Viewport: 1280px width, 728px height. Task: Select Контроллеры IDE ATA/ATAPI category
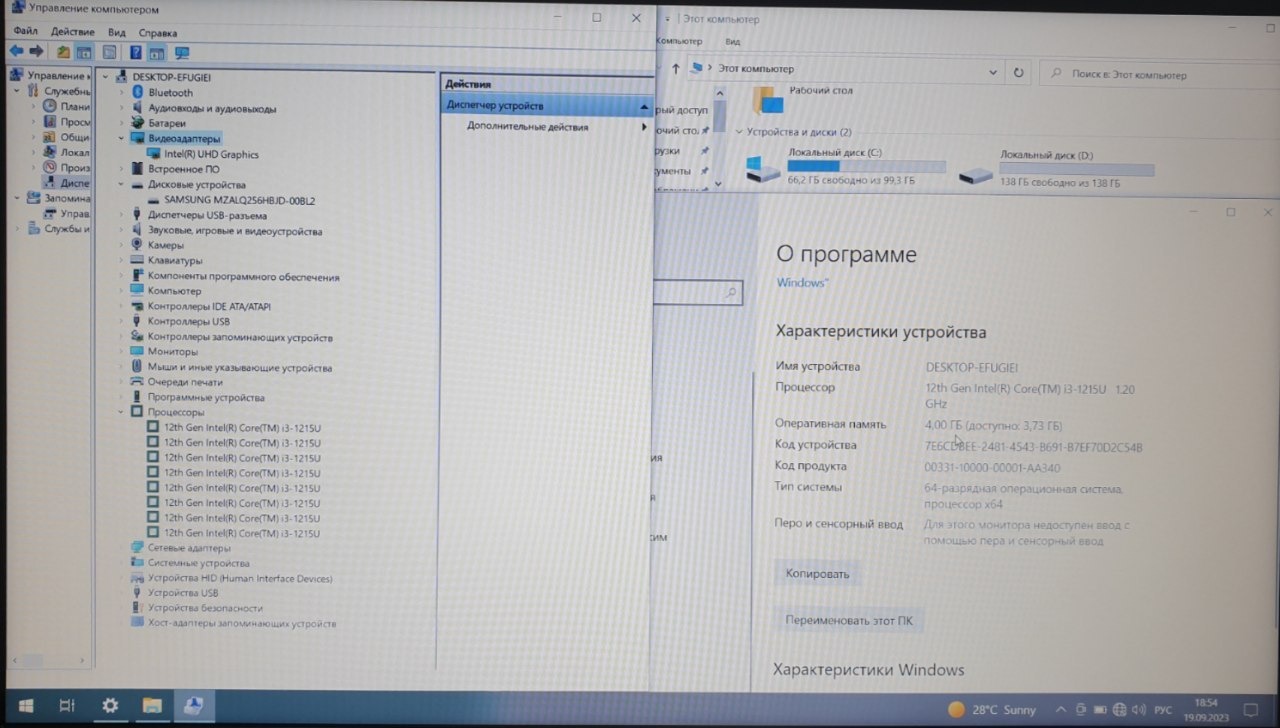coord(209,306)
